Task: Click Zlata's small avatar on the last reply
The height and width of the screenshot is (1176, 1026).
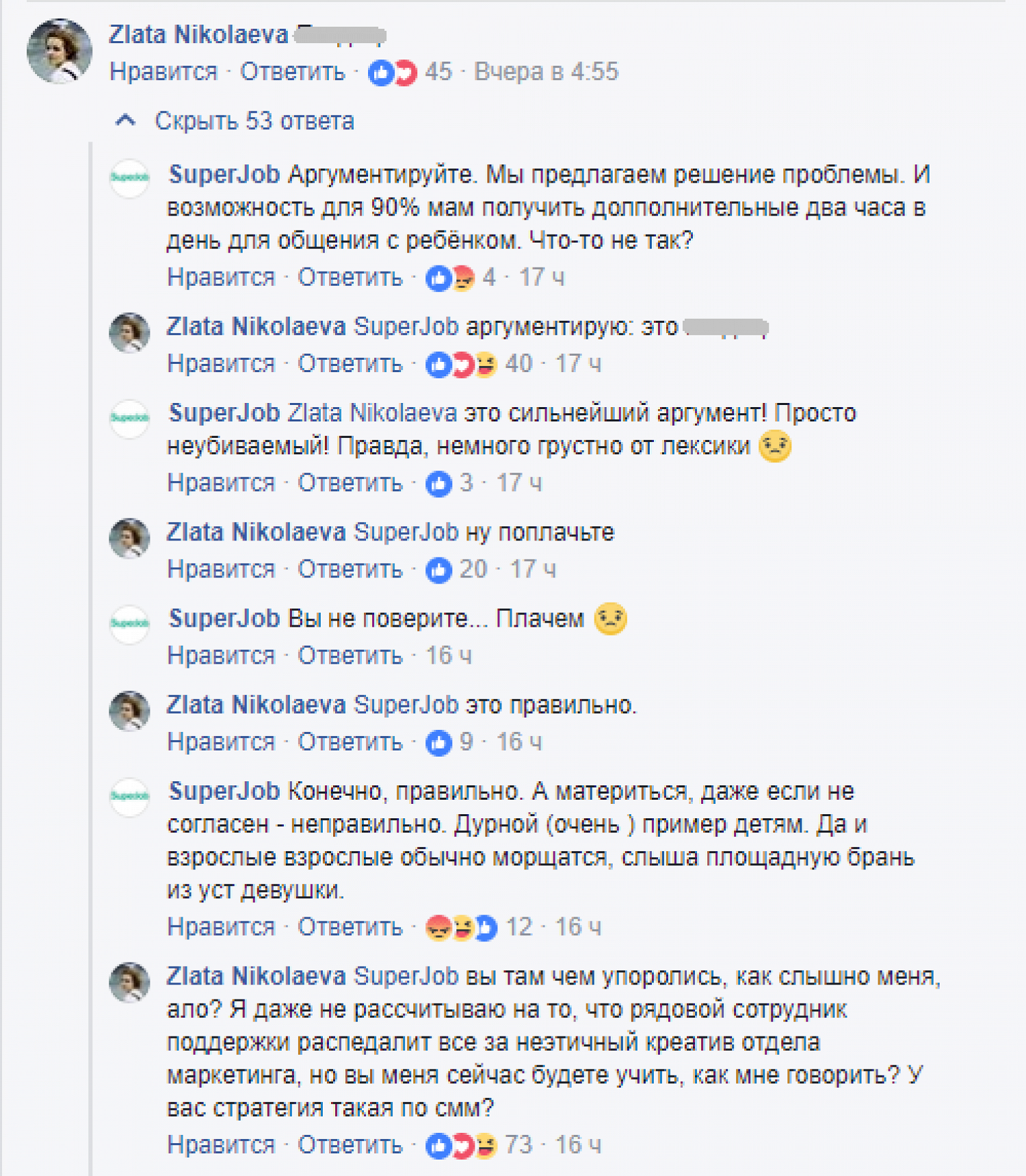Action: click(129, 982)
